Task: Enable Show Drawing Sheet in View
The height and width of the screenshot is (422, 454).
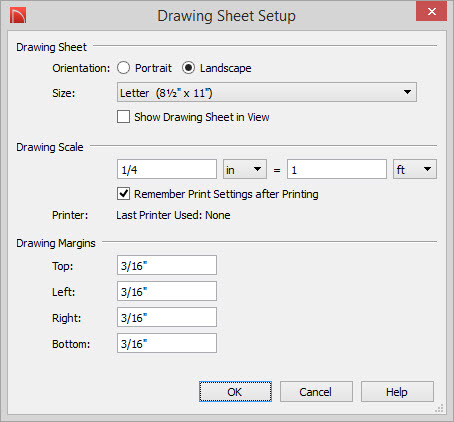Action: 123,117
